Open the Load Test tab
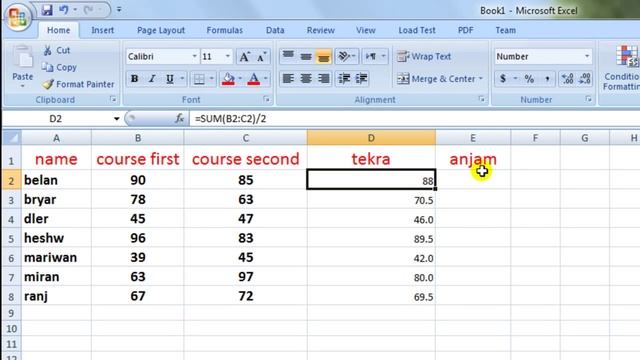 click(x=417, y=30)
